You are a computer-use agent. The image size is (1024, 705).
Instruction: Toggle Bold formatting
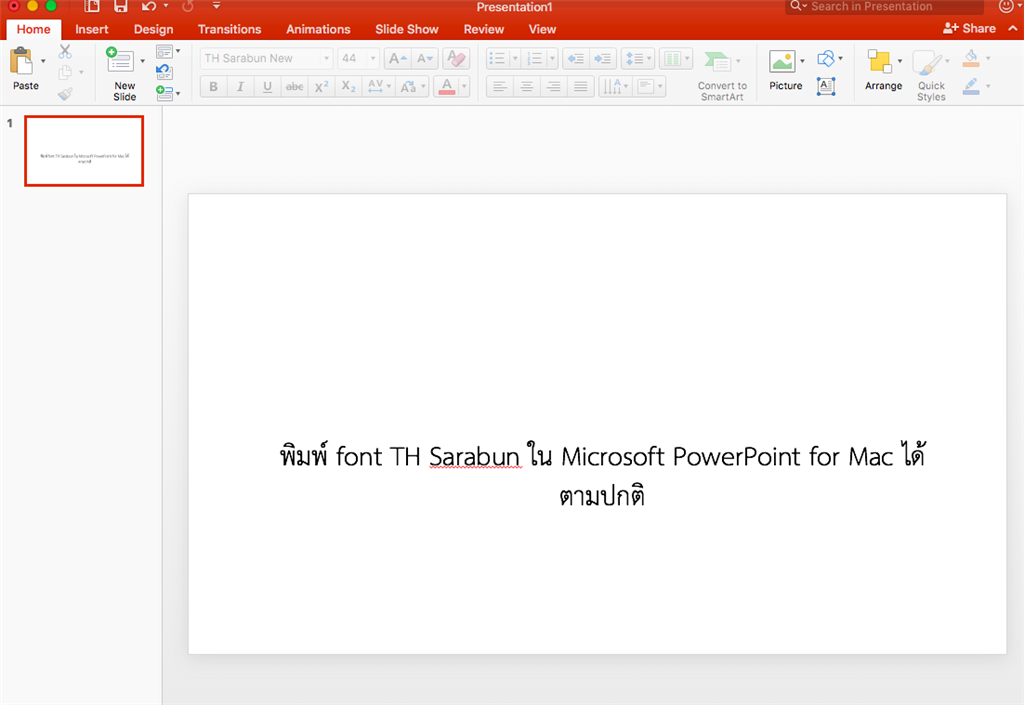coord(214,86)
